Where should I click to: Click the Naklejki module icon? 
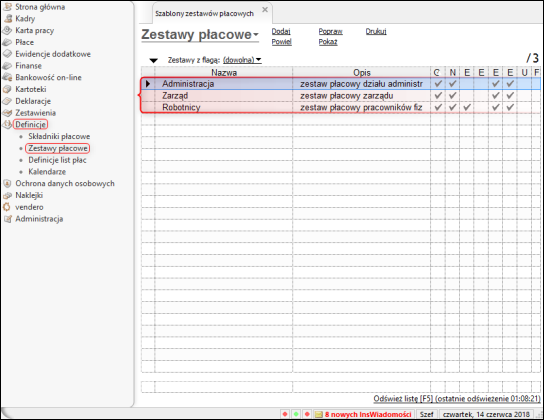point(7,195)
